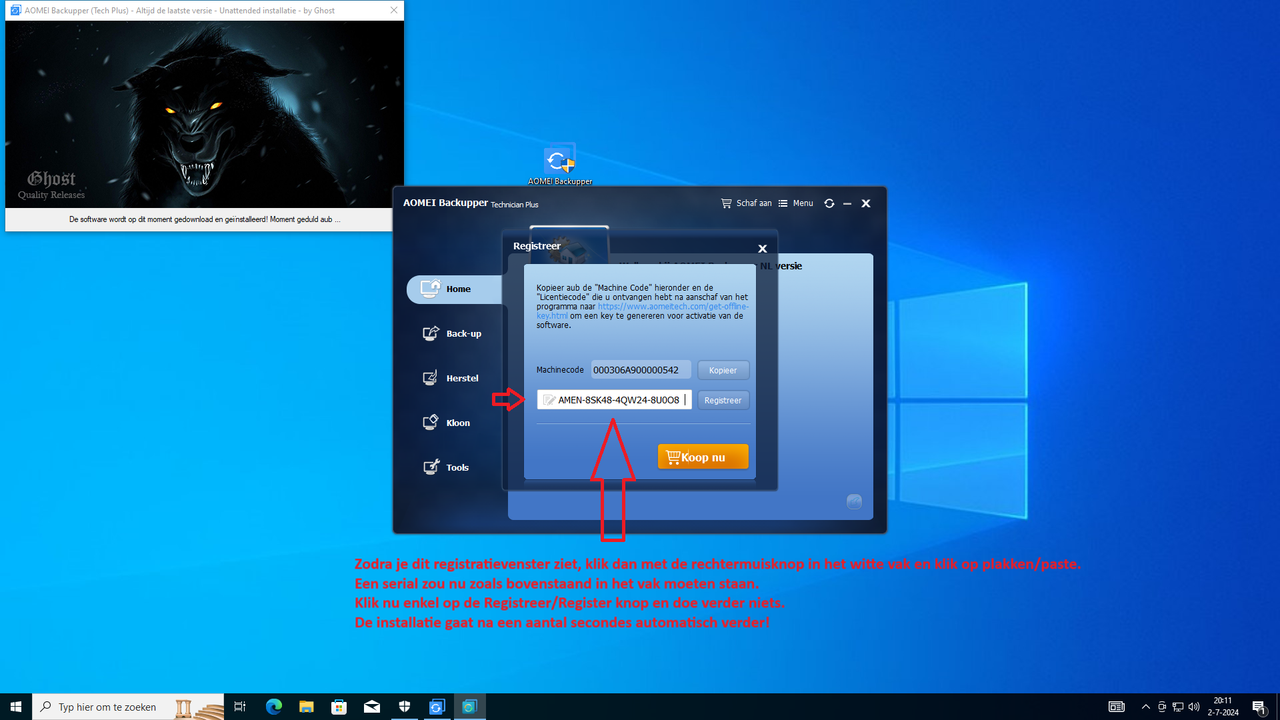1280x720 pixels.
Task: Minimize the AOMEI Backupper window
Action: pos(847,203)
